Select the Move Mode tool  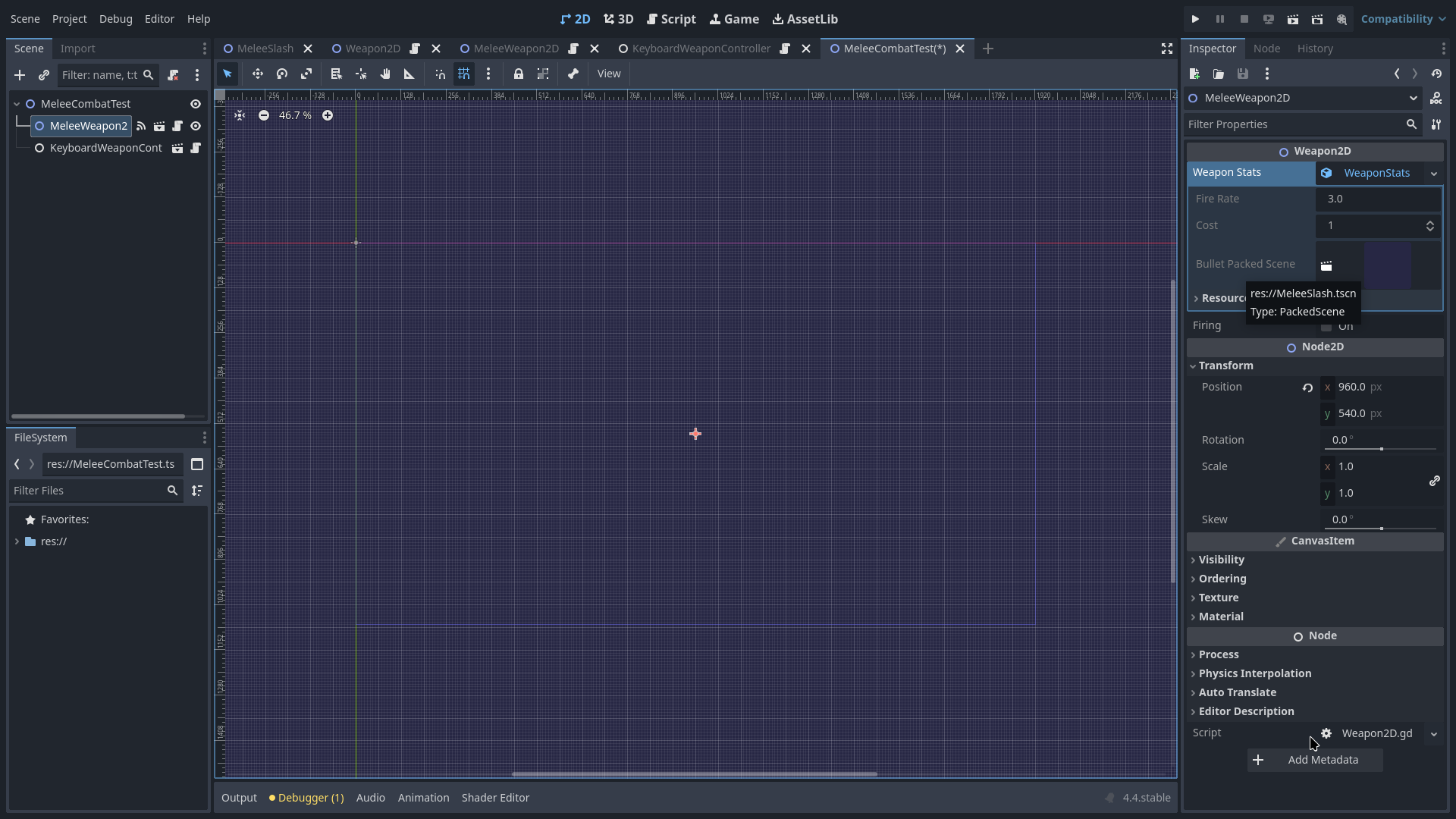pos(258,74)
